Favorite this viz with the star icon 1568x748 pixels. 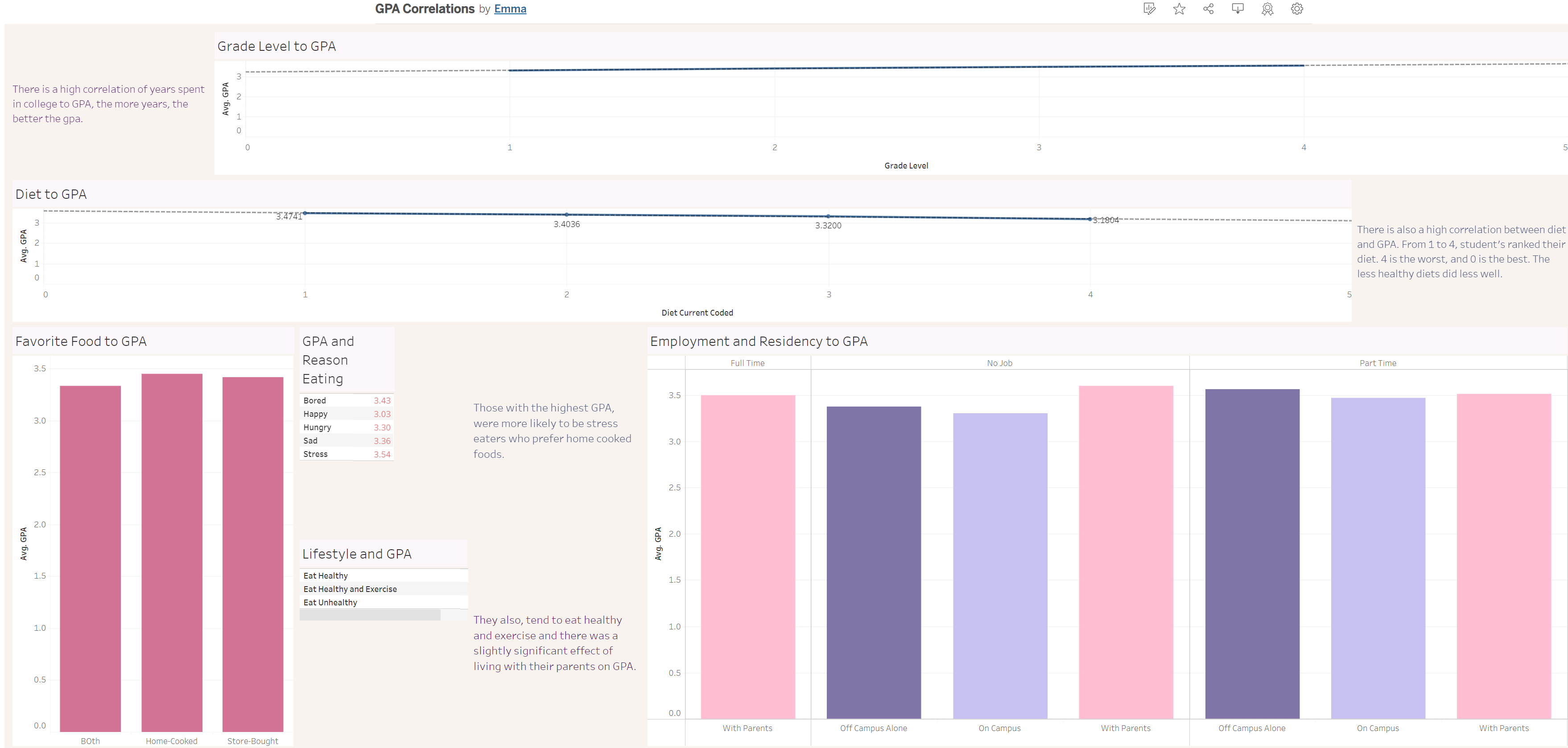coord(1179,9)
